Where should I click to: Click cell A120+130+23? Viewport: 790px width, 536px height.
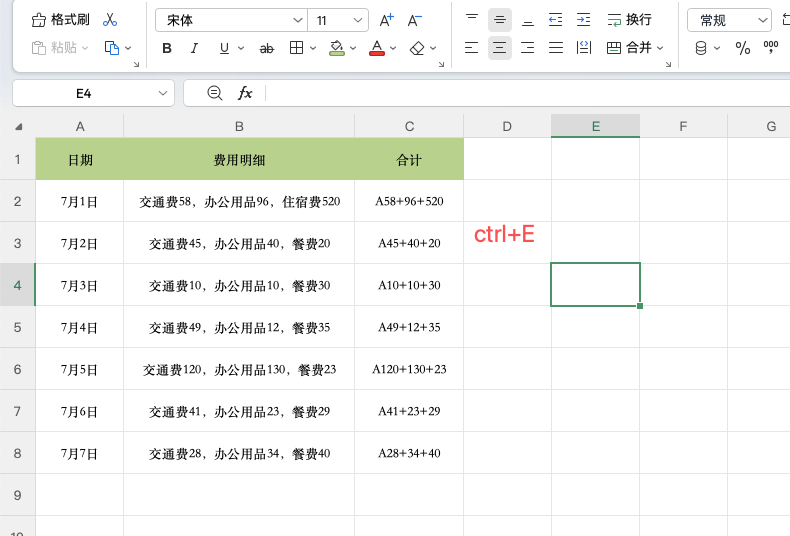tap(409, 369)
